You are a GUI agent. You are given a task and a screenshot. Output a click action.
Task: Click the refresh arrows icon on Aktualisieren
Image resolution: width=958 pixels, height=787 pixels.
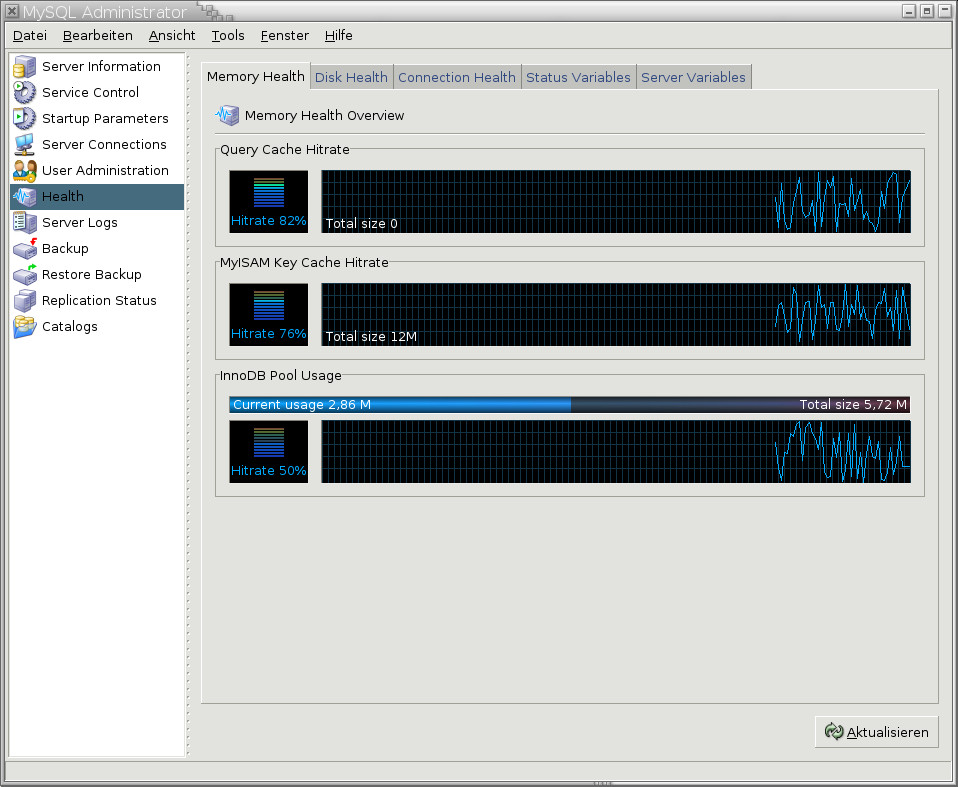pyautogui.click(x=833, y=731)
